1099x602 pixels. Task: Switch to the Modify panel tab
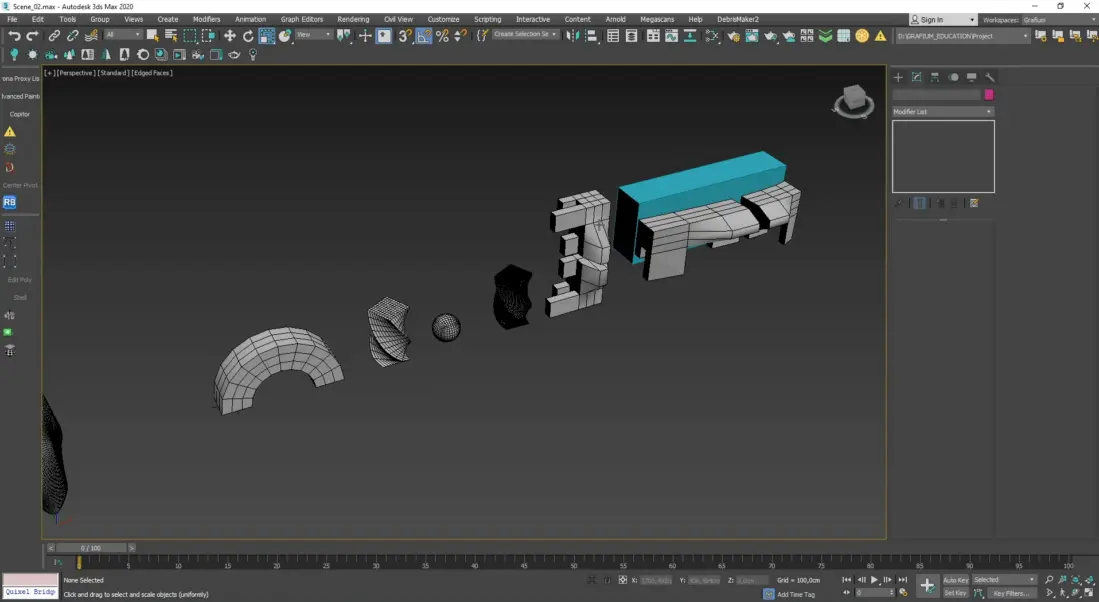tap(916, 77)
